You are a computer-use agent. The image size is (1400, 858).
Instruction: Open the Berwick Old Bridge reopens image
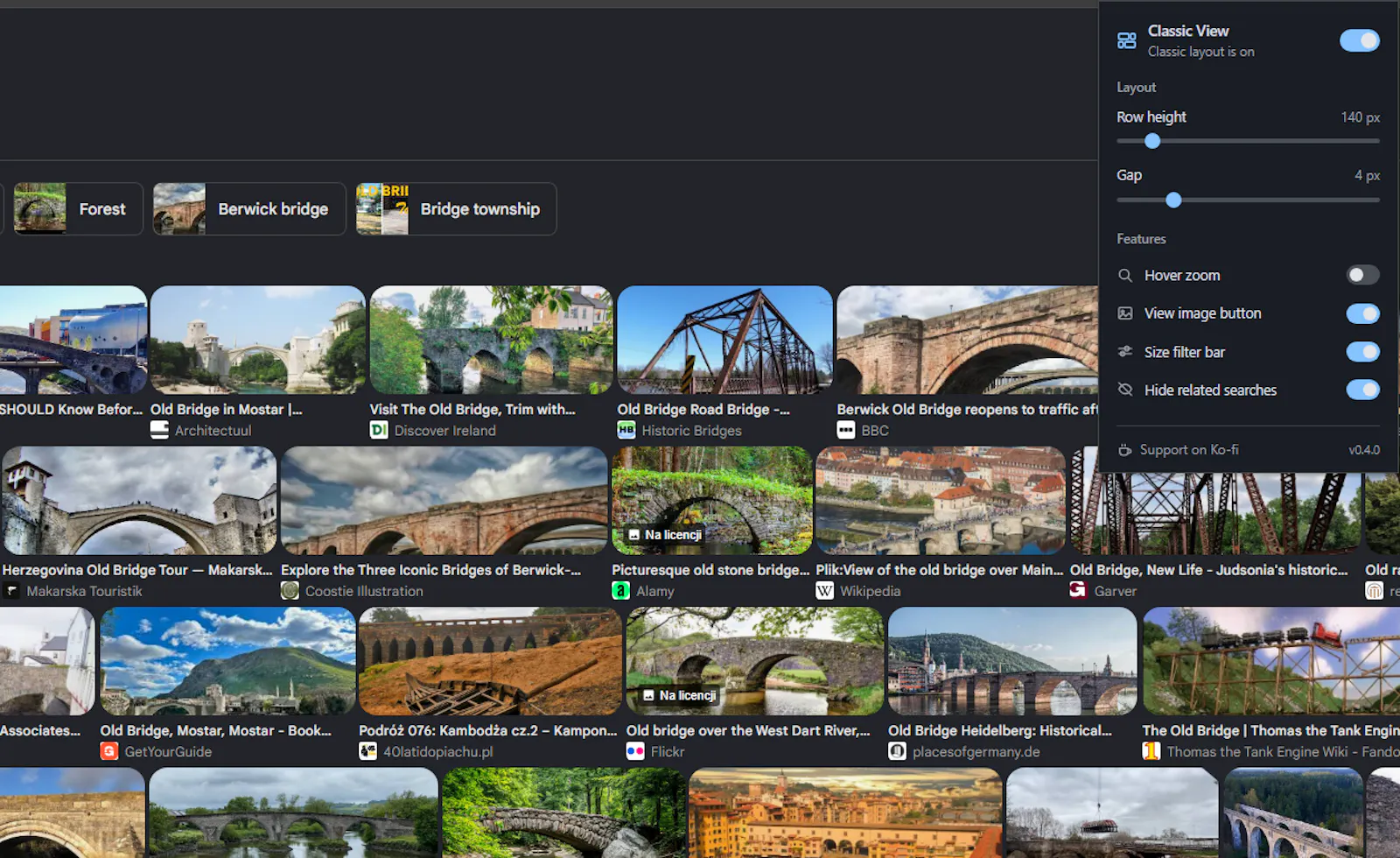[967, 340]
